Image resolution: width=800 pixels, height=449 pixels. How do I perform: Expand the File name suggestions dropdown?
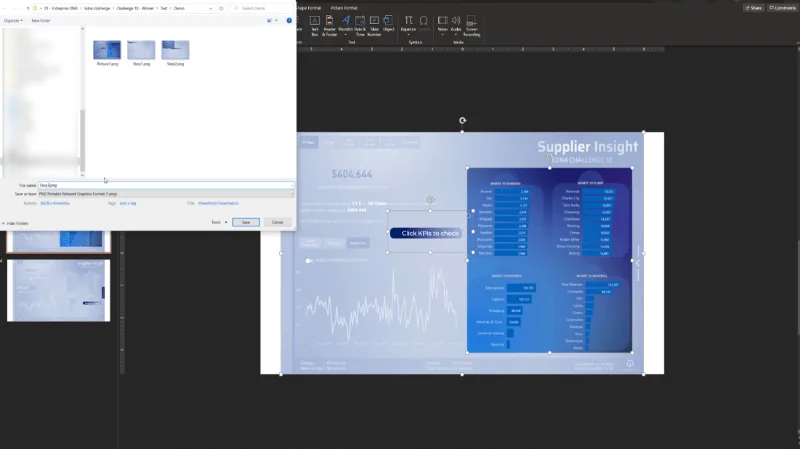click(x=291, y=185)
